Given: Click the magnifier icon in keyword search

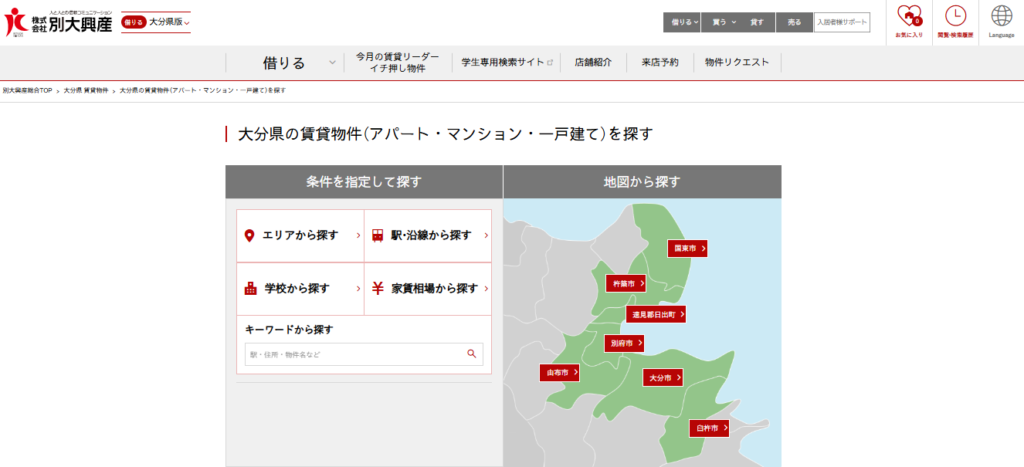Looking at the screenshot, I should coord(471,354).
